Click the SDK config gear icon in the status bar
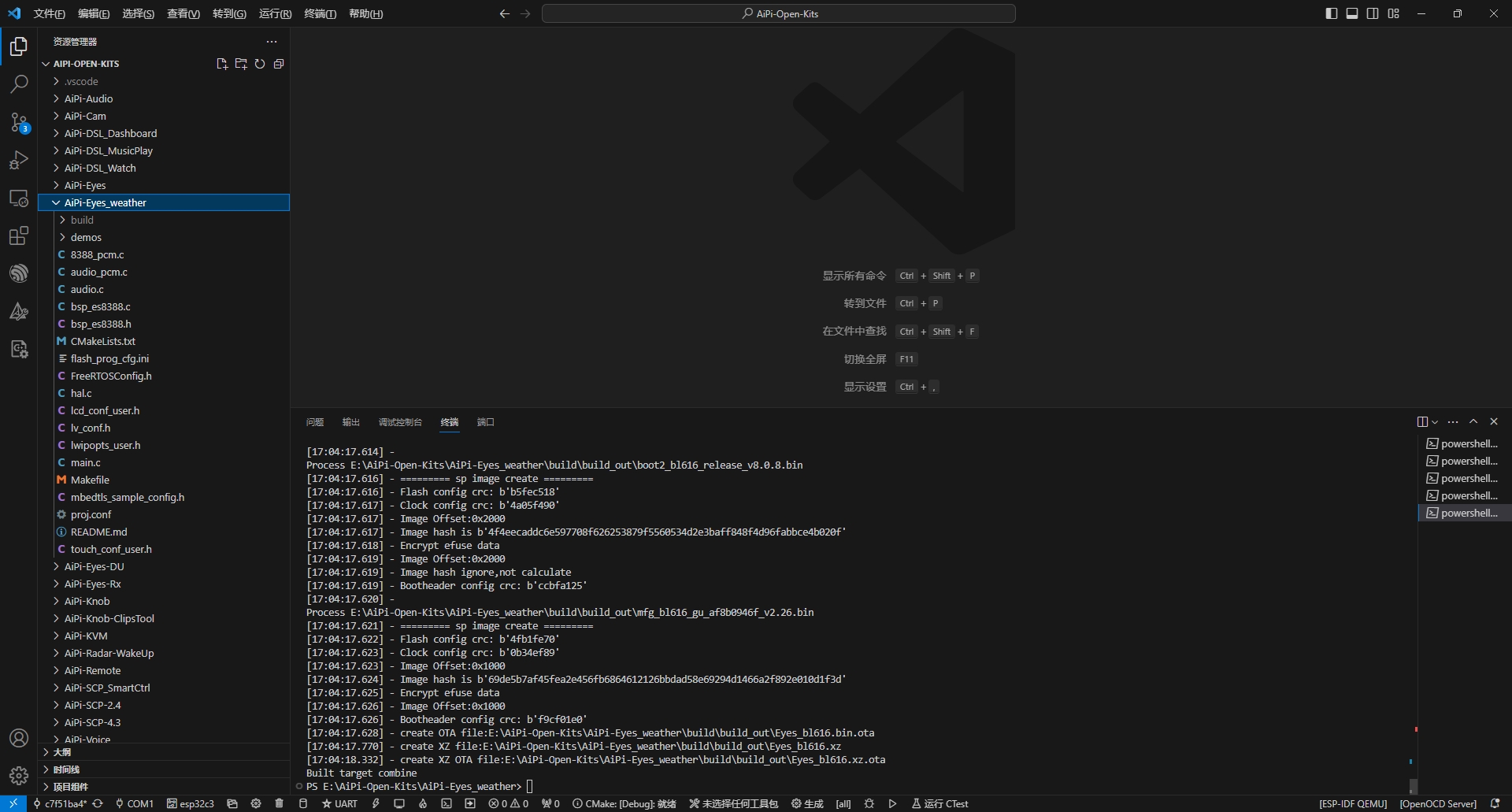 point(255,804)
